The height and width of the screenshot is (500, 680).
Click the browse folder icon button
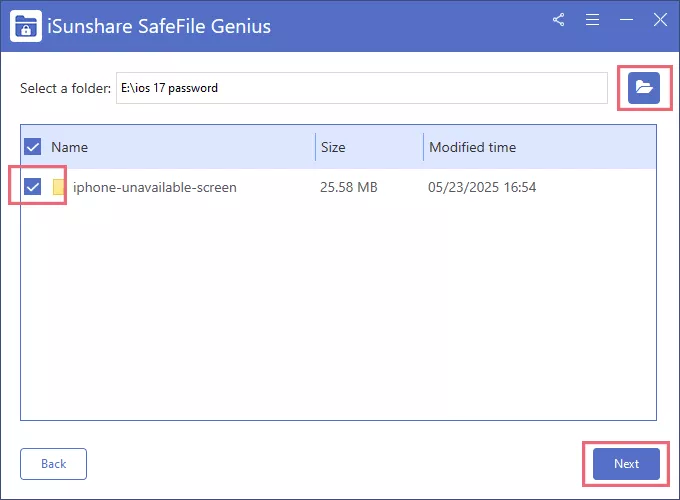click(x=644, y=88)
